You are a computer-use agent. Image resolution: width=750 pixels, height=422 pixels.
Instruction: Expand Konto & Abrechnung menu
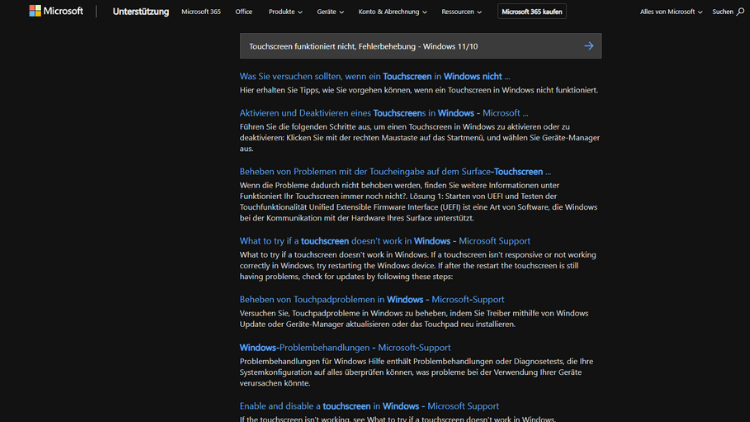(392, 12)
